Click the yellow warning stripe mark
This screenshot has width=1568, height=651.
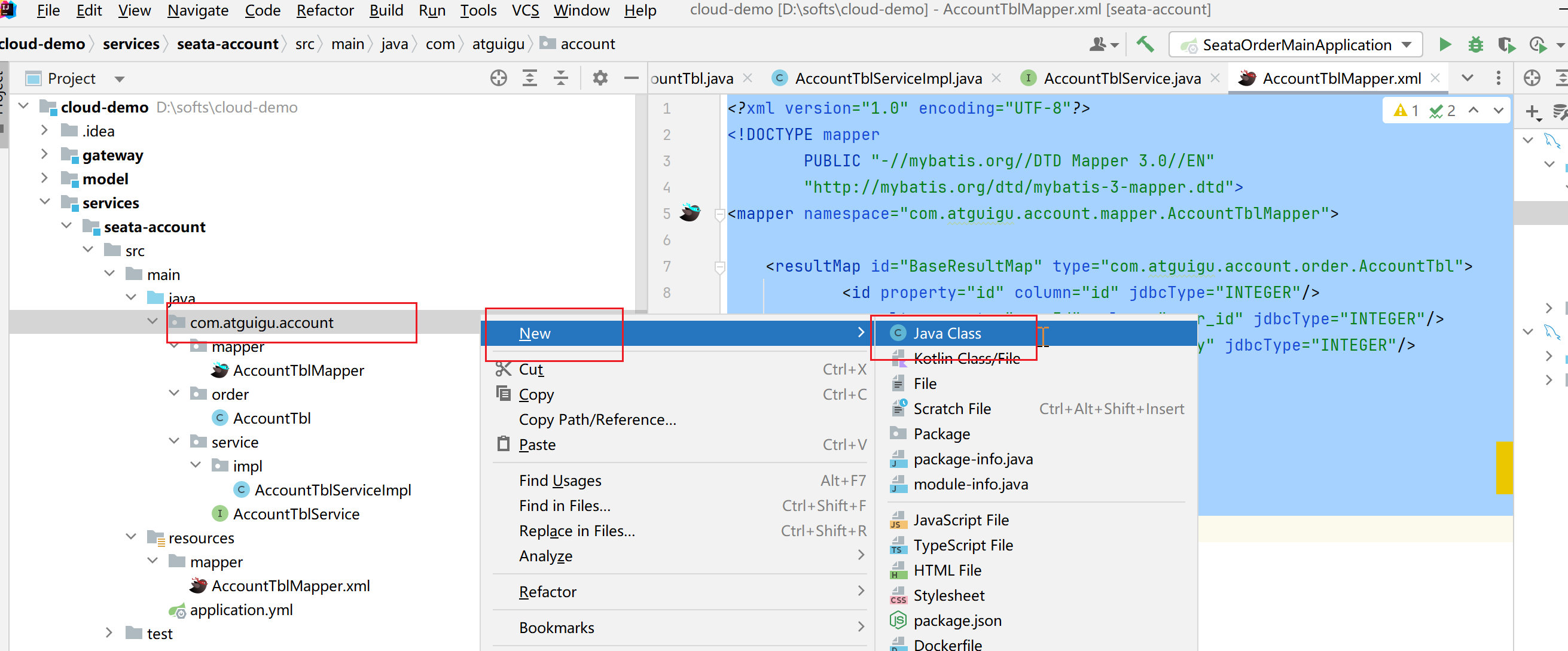pyautogui.click(x=1503, y=468)
